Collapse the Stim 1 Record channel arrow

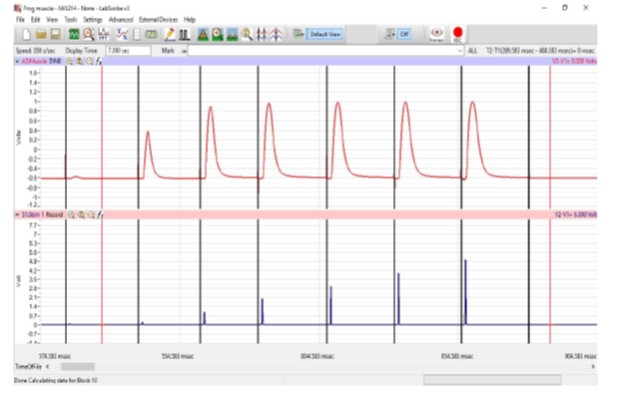click(x=17, y=215)
